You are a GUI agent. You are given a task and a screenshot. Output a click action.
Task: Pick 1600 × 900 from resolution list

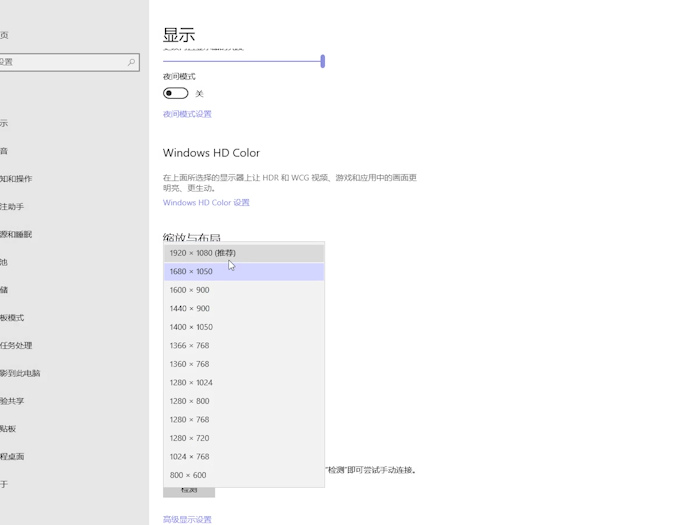pyautogui.click(x=244, y=290)
